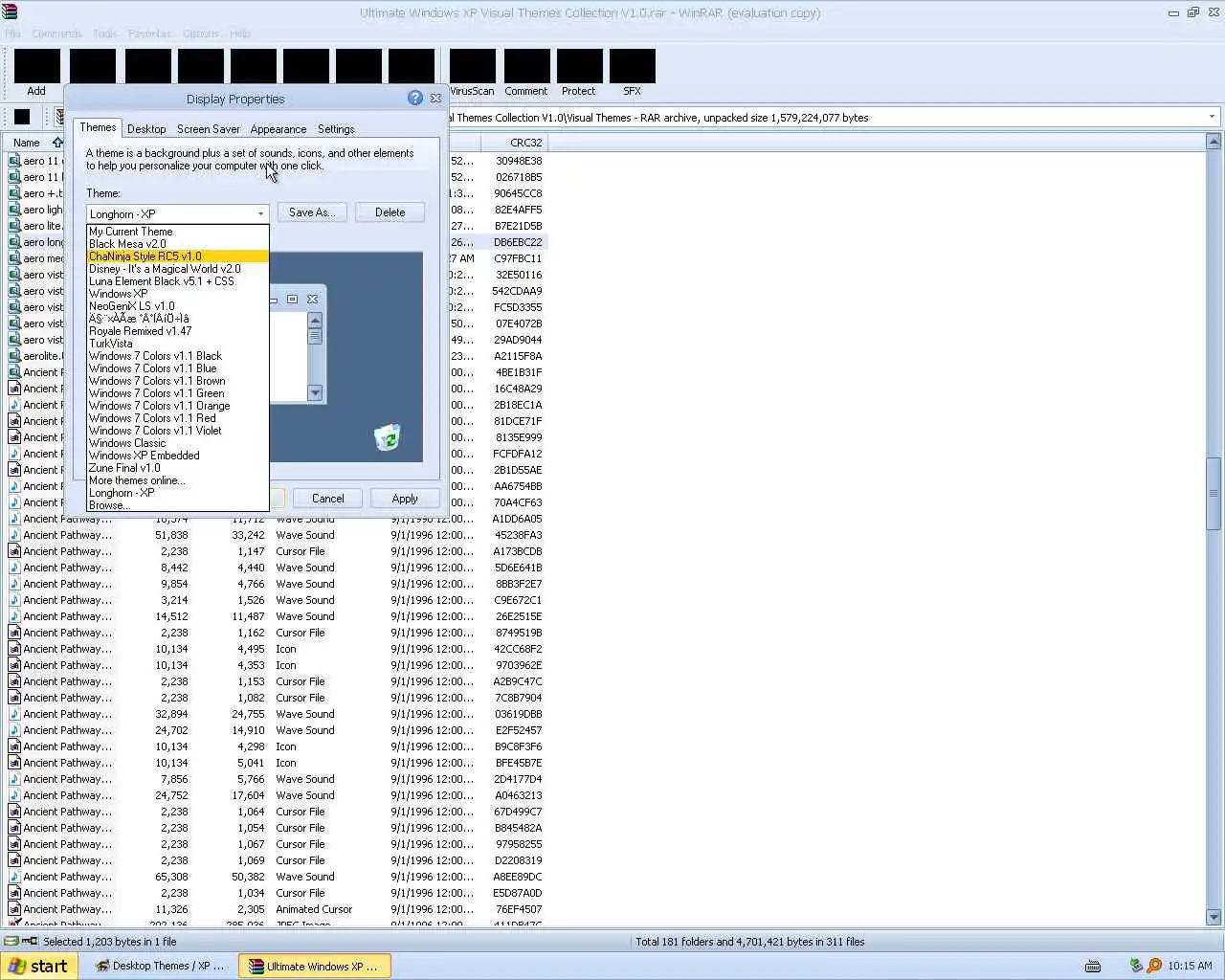The width and height of the screenshot is (1225, 980).
Task: Click the up-one-level icon left of address bar
Action: [22, 117]
